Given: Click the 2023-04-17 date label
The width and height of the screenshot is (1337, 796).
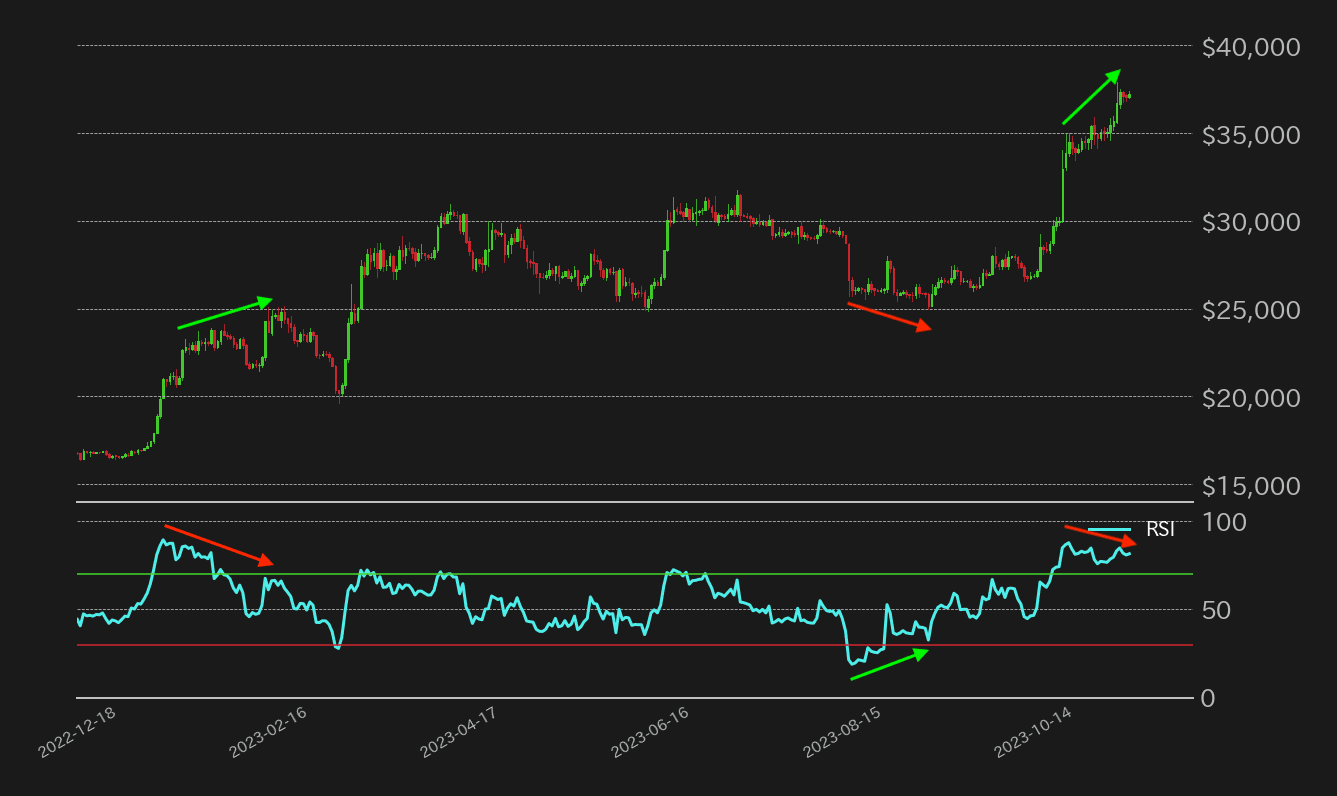Looking at the screenshot, I should point(459,732).
